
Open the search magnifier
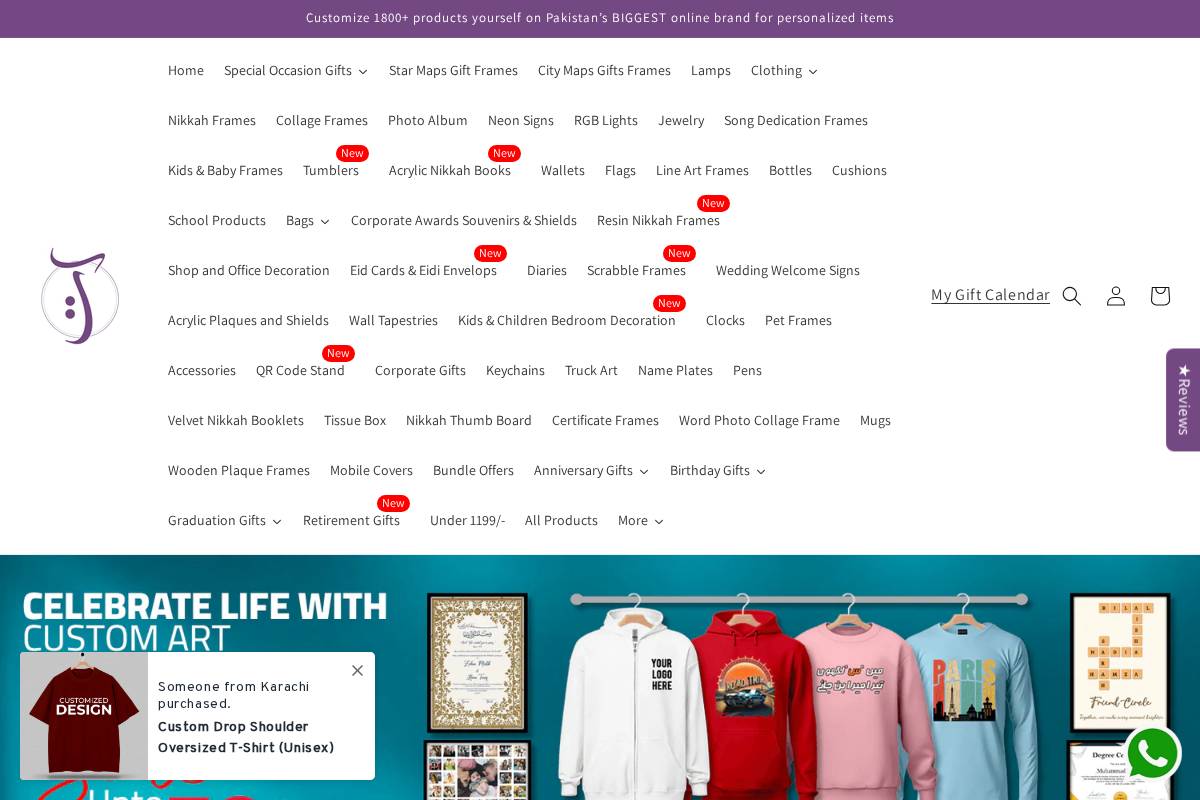click(x=1071, y=295)
